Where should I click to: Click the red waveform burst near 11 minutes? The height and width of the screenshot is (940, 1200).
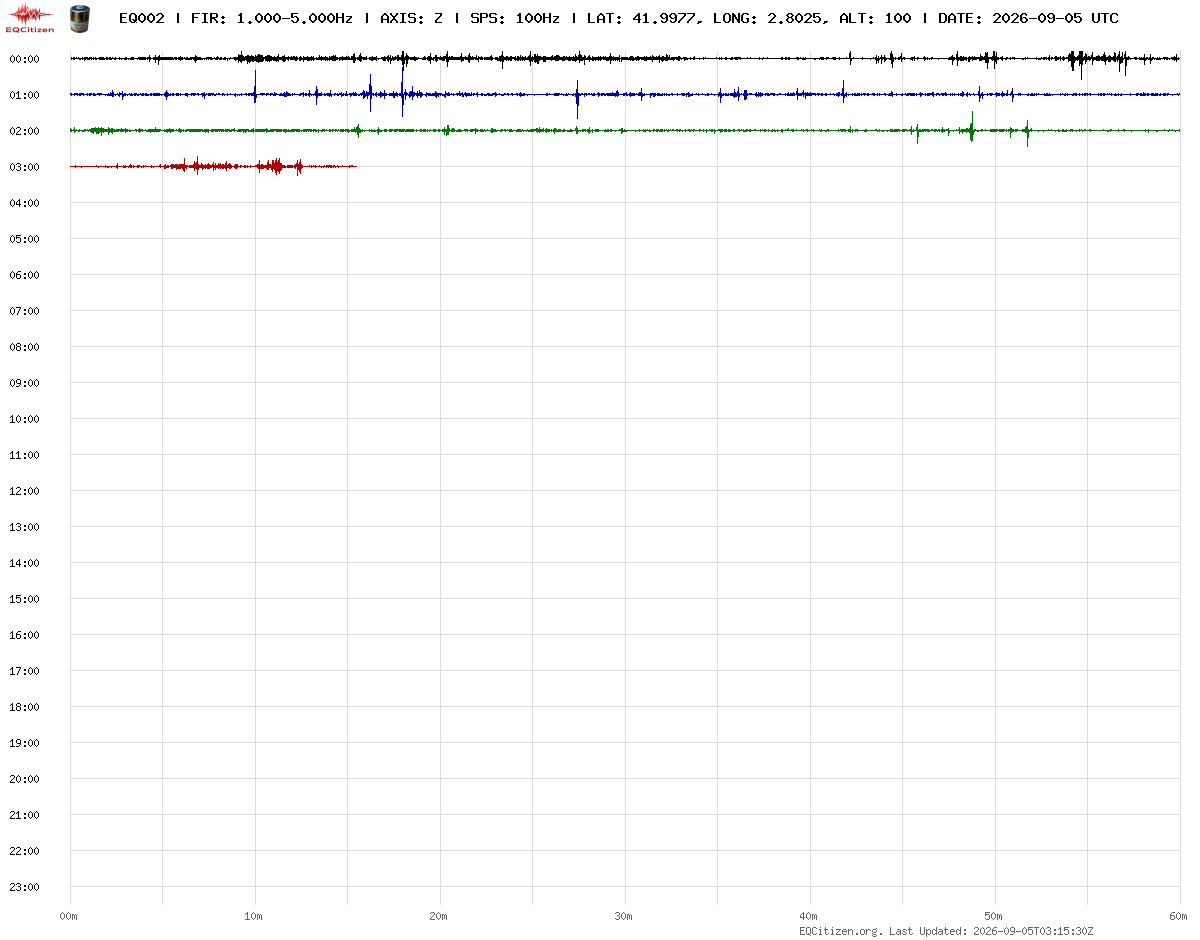[278, 167]
